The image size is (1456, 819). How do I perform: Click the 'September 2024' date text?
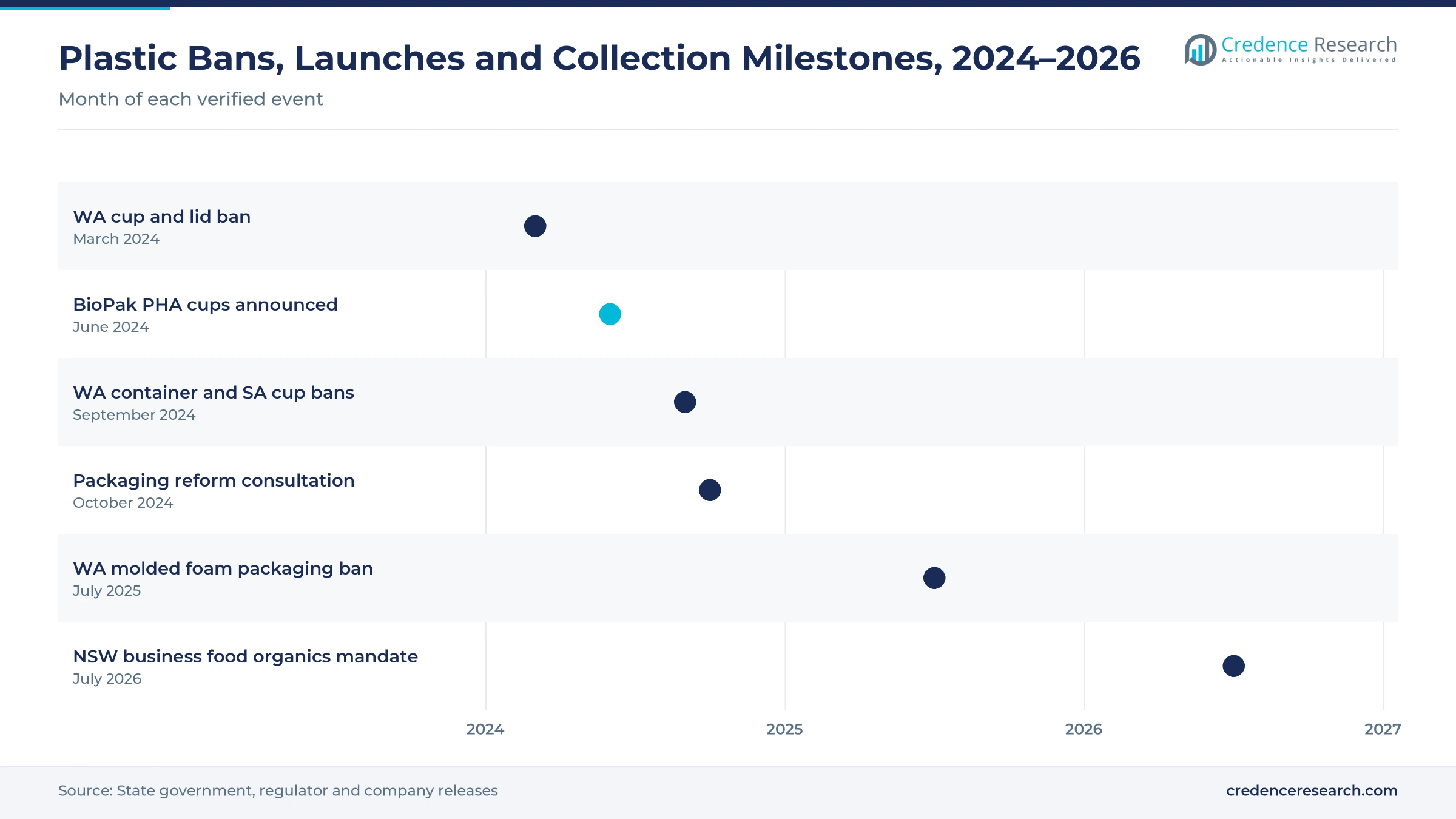point(134,415)
